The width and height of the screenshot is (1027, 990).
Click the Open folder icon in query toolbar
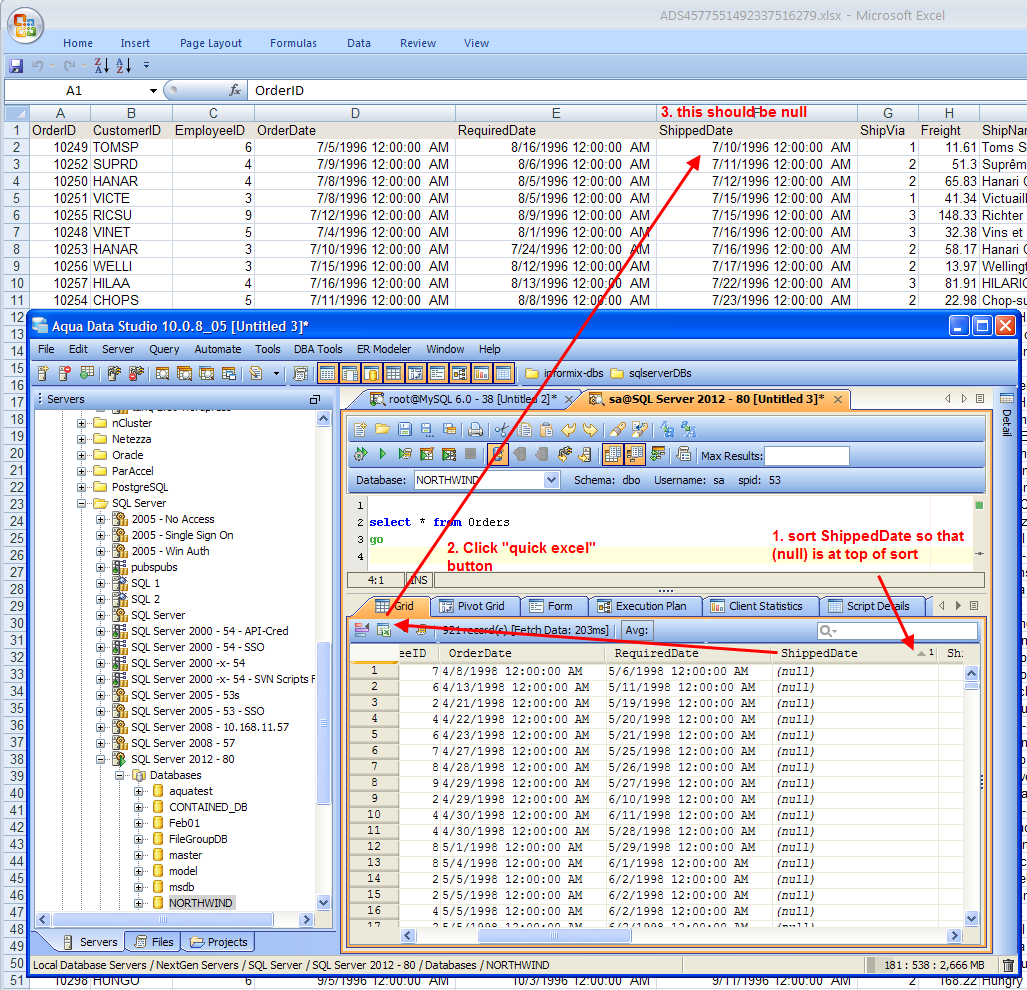383,430
